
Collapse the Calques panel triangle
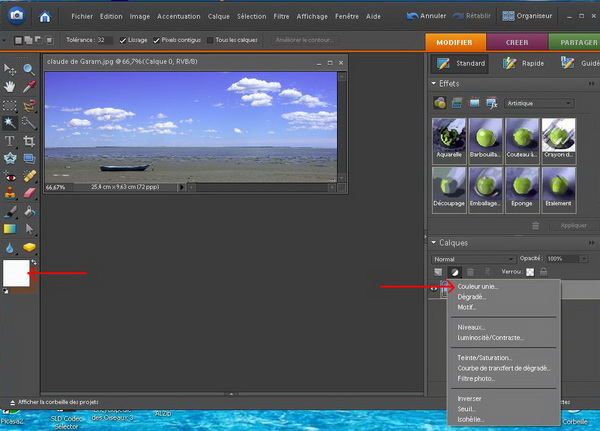point(434,242)
